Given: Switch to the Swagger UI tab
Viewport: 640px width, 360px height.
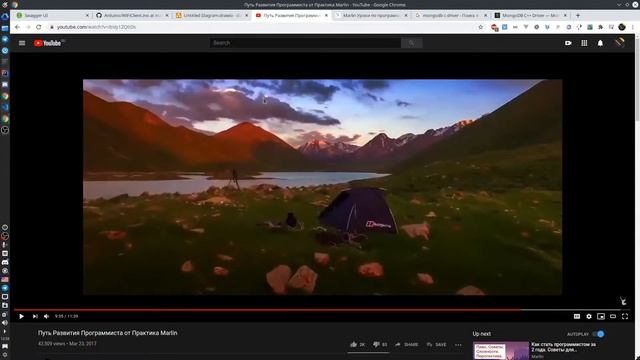Looking at the screenshot, I should [52, 15].
